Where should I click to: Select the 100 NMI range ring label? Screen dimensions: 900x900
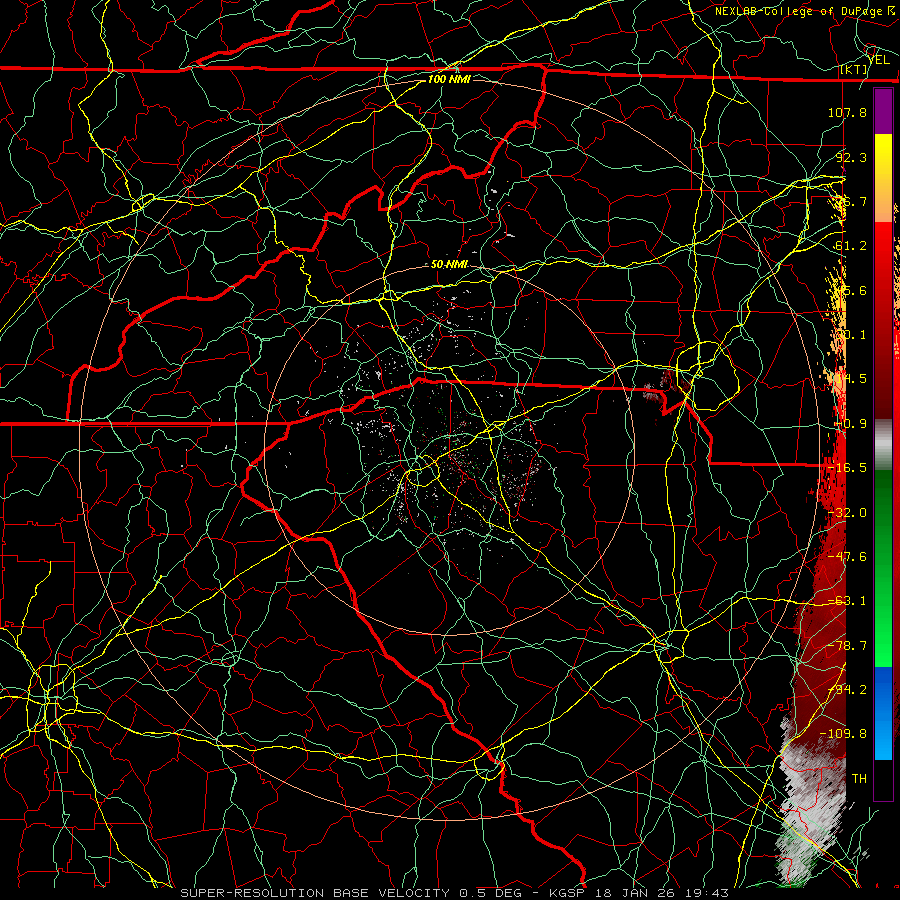tap(449, 79)
